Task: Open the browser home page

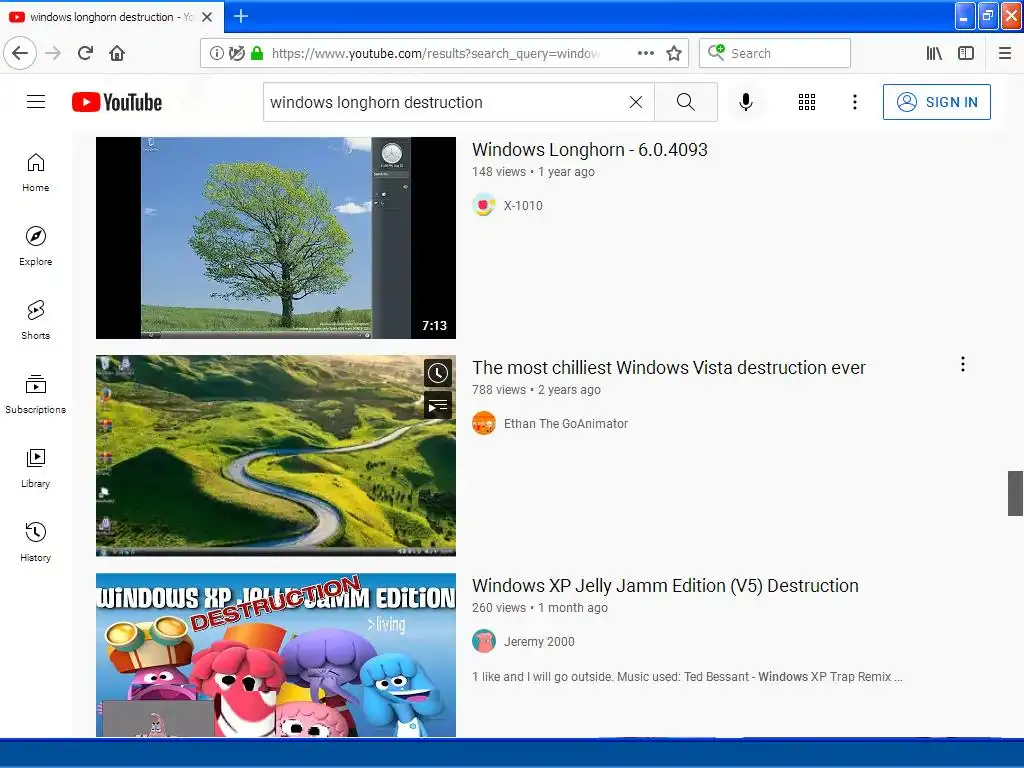Action: click(x=117, y=53)
